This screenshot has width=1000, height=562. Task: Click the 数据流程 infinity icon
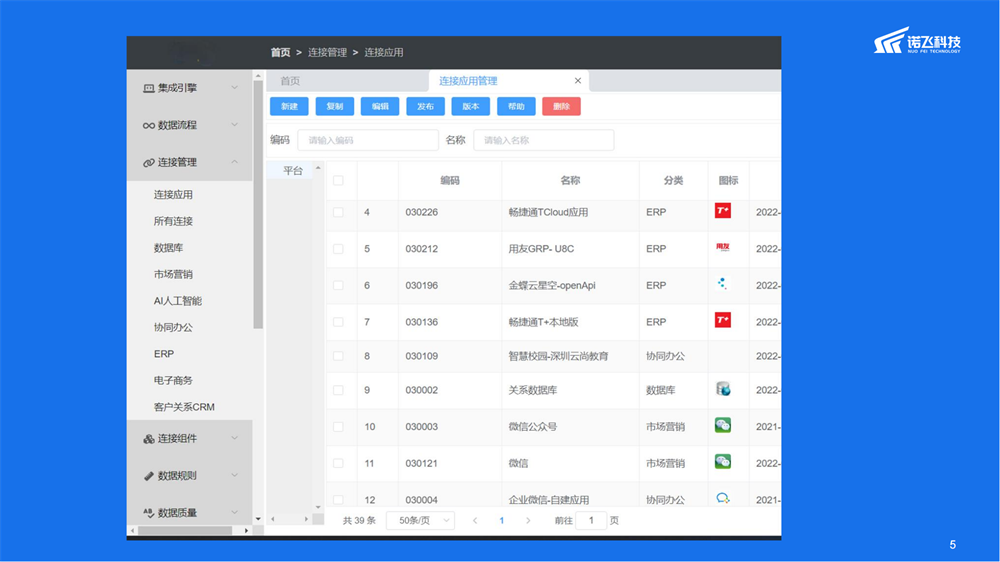click(x=149, y=125)
